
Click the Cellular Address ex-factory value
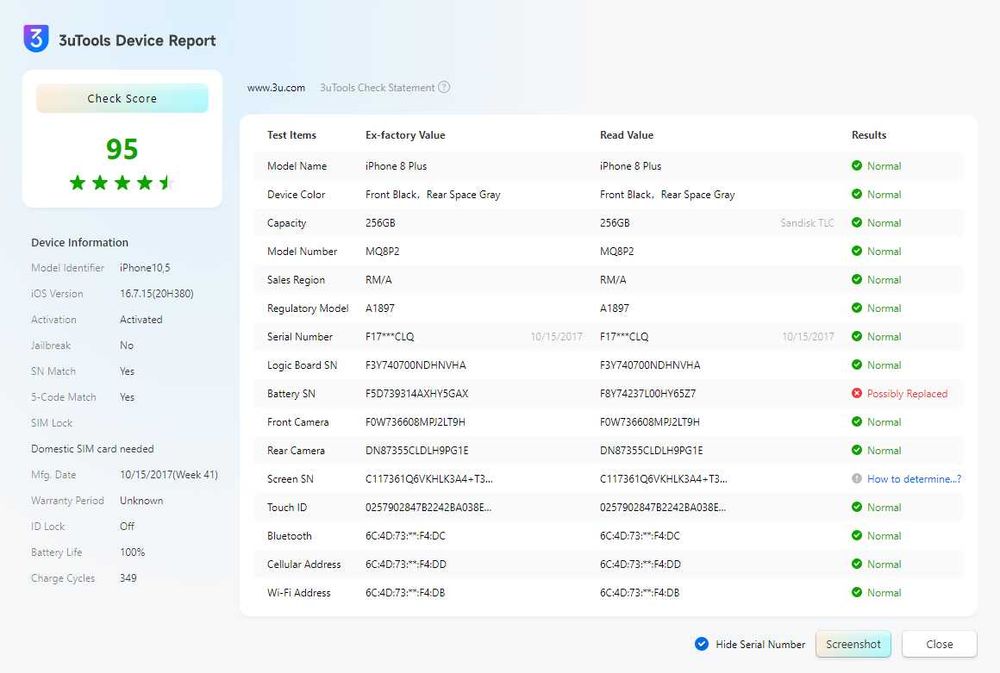pyautogui.click(x=406, y=564)
